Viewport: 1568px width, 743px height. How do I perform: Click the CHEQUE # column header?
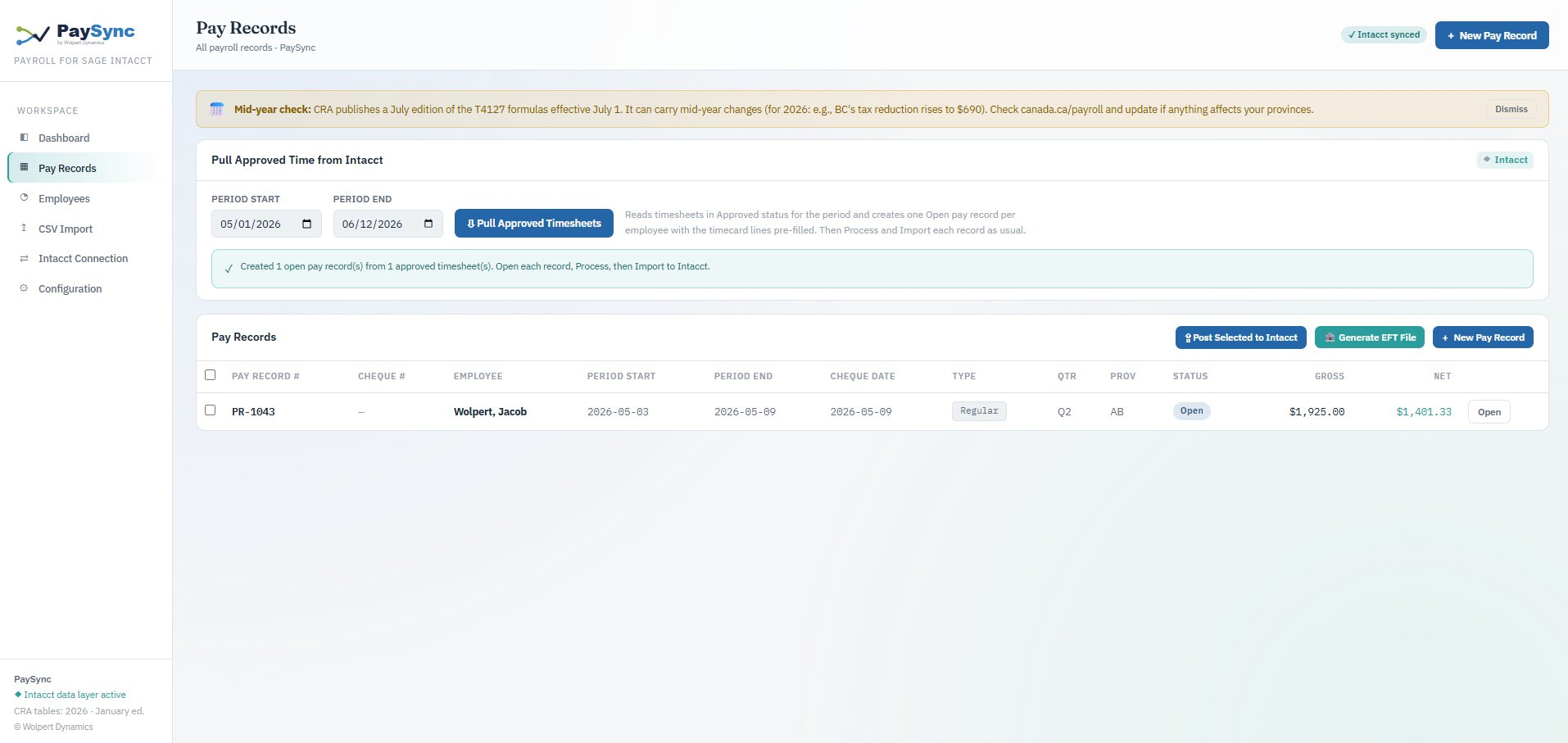coord(381,376)
